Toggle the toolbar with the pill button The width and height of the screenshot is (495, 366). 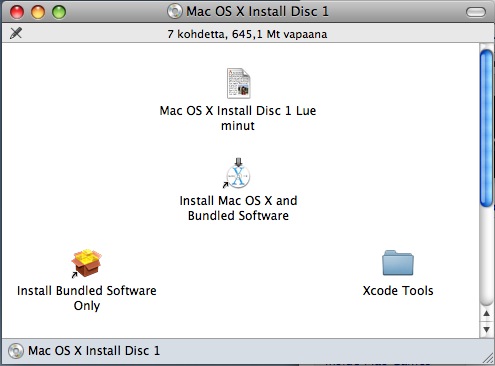click(476, 12)
